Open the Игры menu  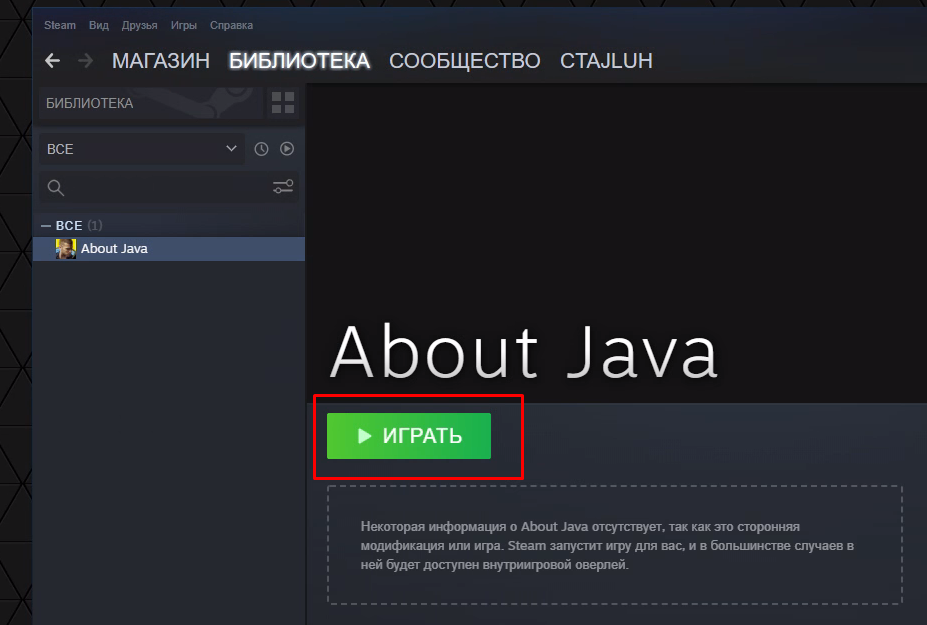[184, 25]
